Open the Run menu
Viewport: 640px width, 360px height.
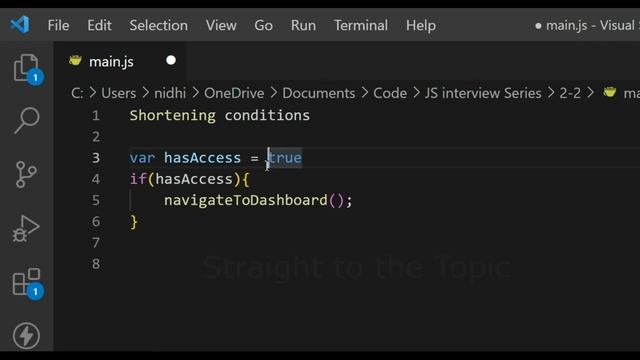(x=303, y=25)
